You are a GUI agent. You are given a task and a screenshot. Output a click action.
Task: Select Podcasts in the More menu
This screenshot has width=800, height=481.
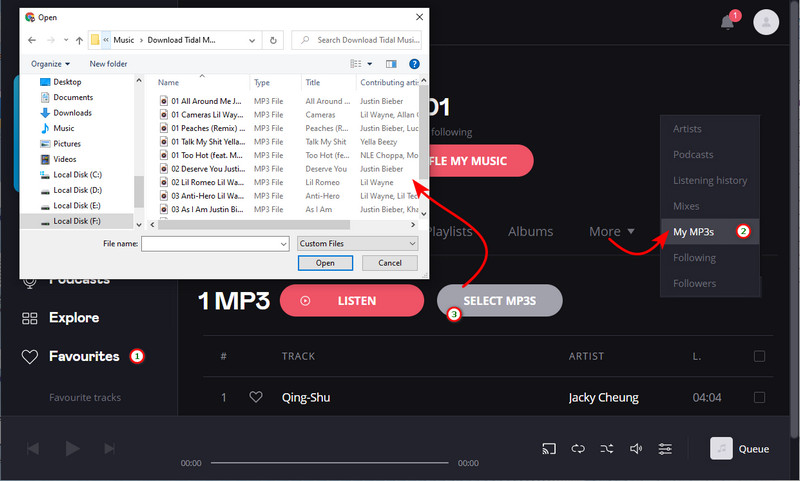tap(693, 155)
